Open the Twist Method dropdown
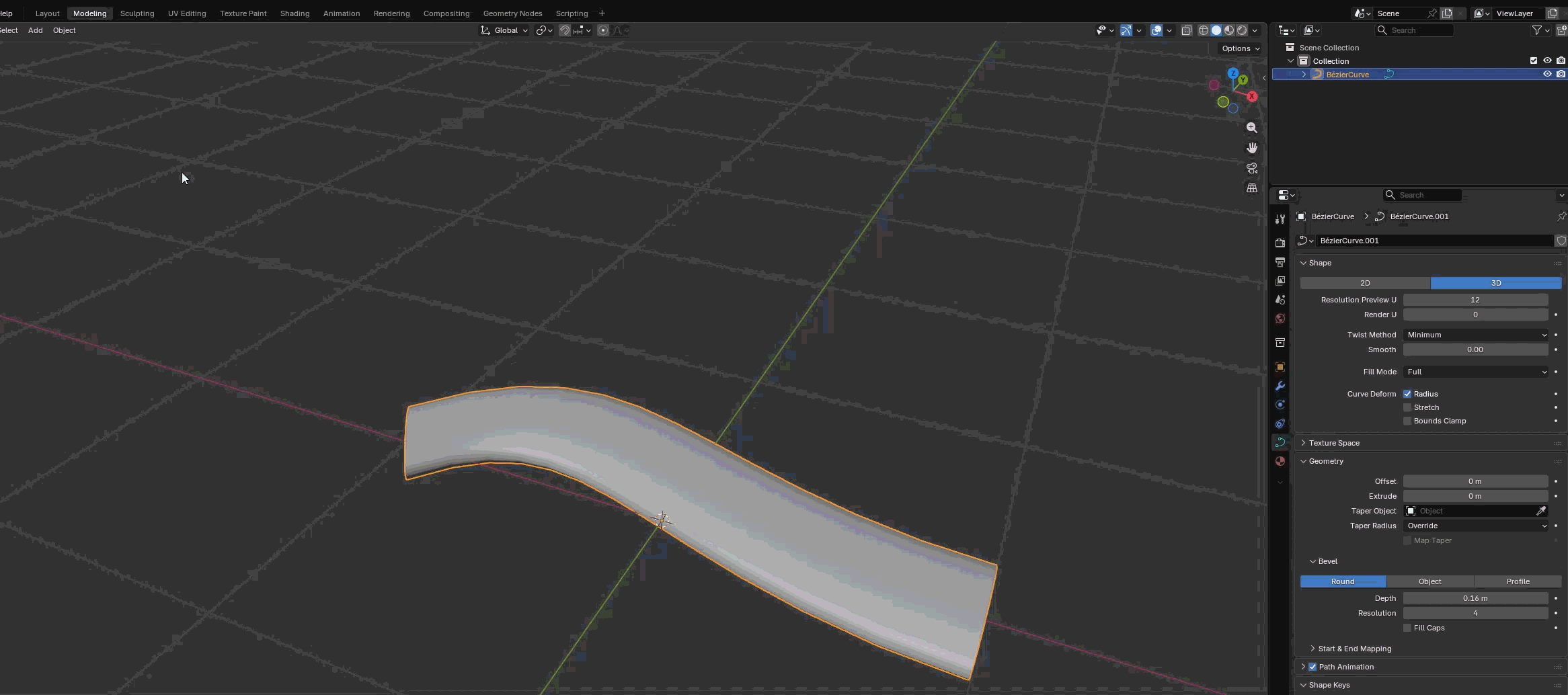The height and width of the screenshot is (695, 1568). (1475, 335)
